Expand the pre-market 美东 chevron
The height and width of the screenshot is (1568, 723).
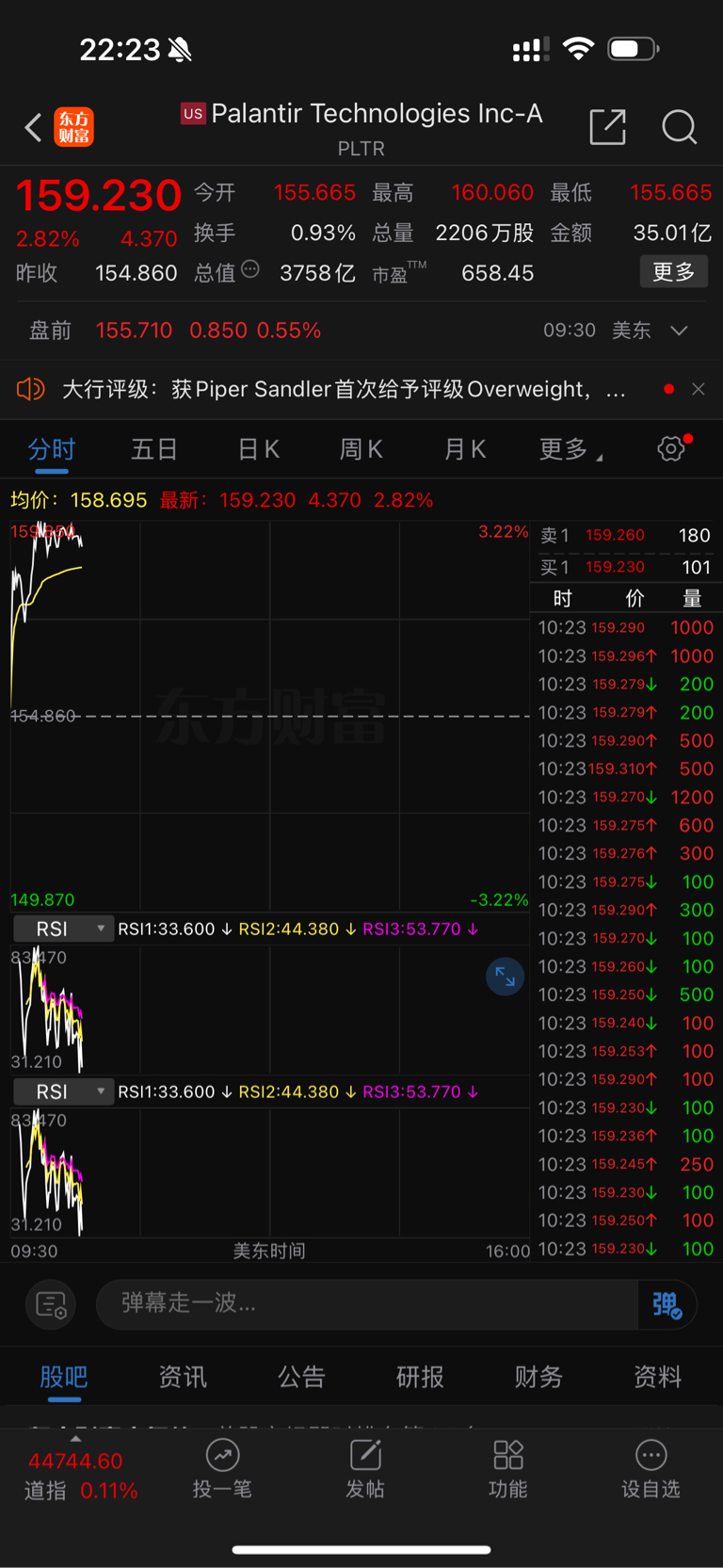pyautogui.click(x=679, y=331)
